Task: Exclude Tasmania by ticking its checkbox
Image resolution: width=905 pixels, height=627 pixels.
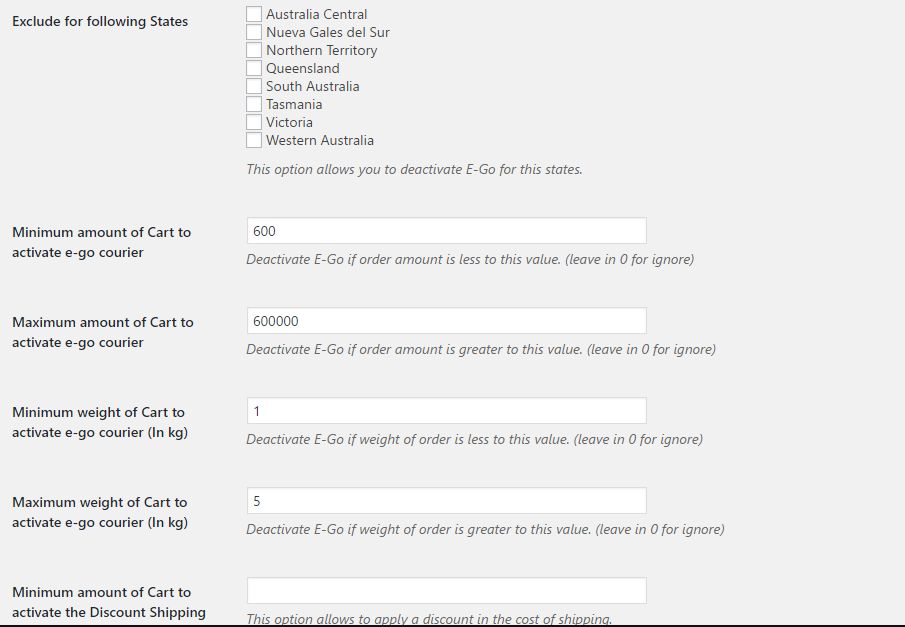Action: (254, 104)
